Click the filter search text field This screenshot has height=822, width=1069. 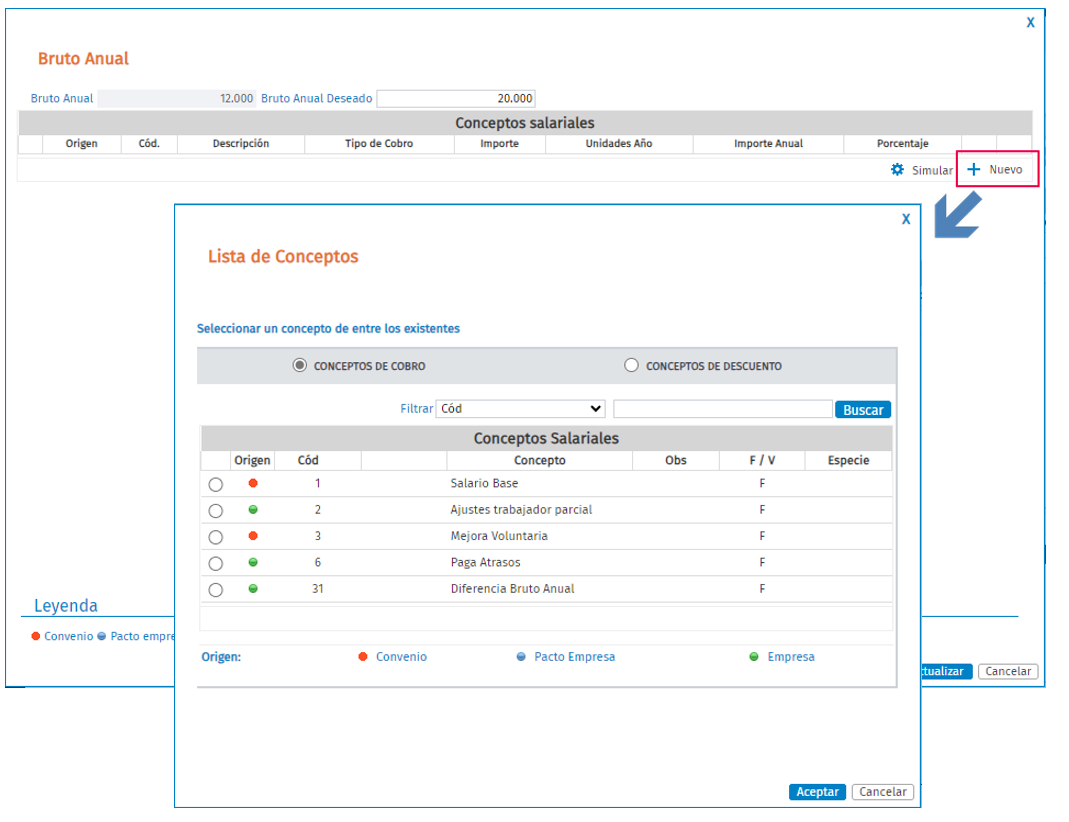[723, 408]
